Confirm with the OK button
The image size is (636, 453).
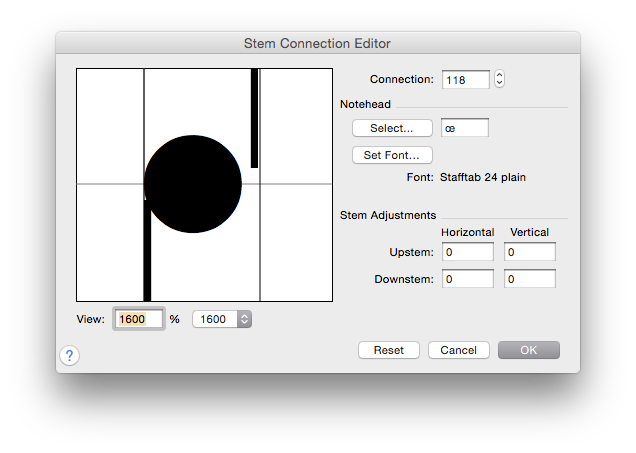(x=529, y=350)
